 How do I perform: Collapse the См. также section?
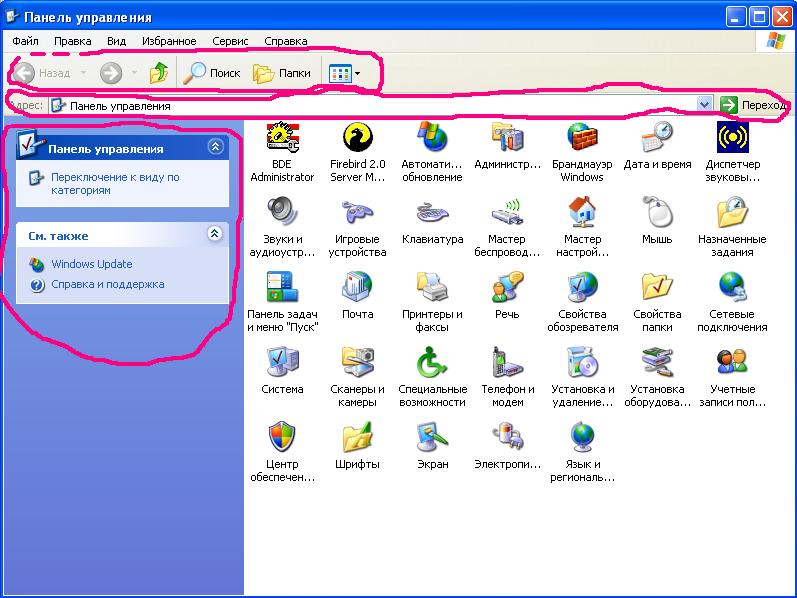click(213, 234)
